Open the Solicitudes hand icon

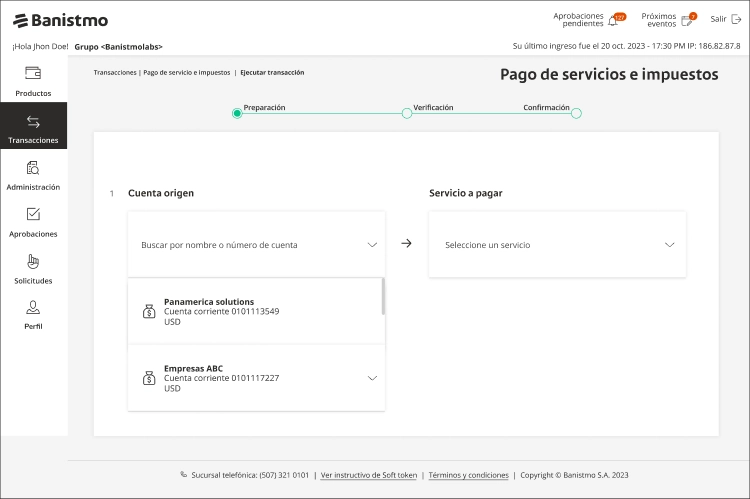[x=33, y=261]
